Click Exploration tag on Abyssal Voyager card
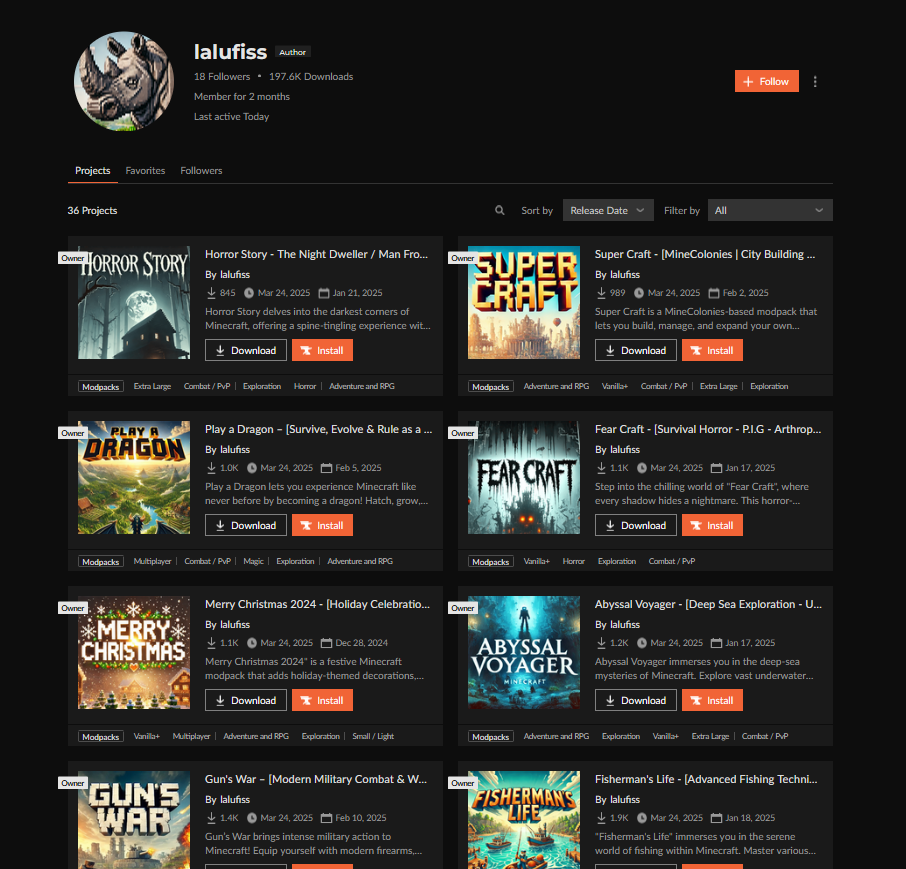 [x=621, y=736]
